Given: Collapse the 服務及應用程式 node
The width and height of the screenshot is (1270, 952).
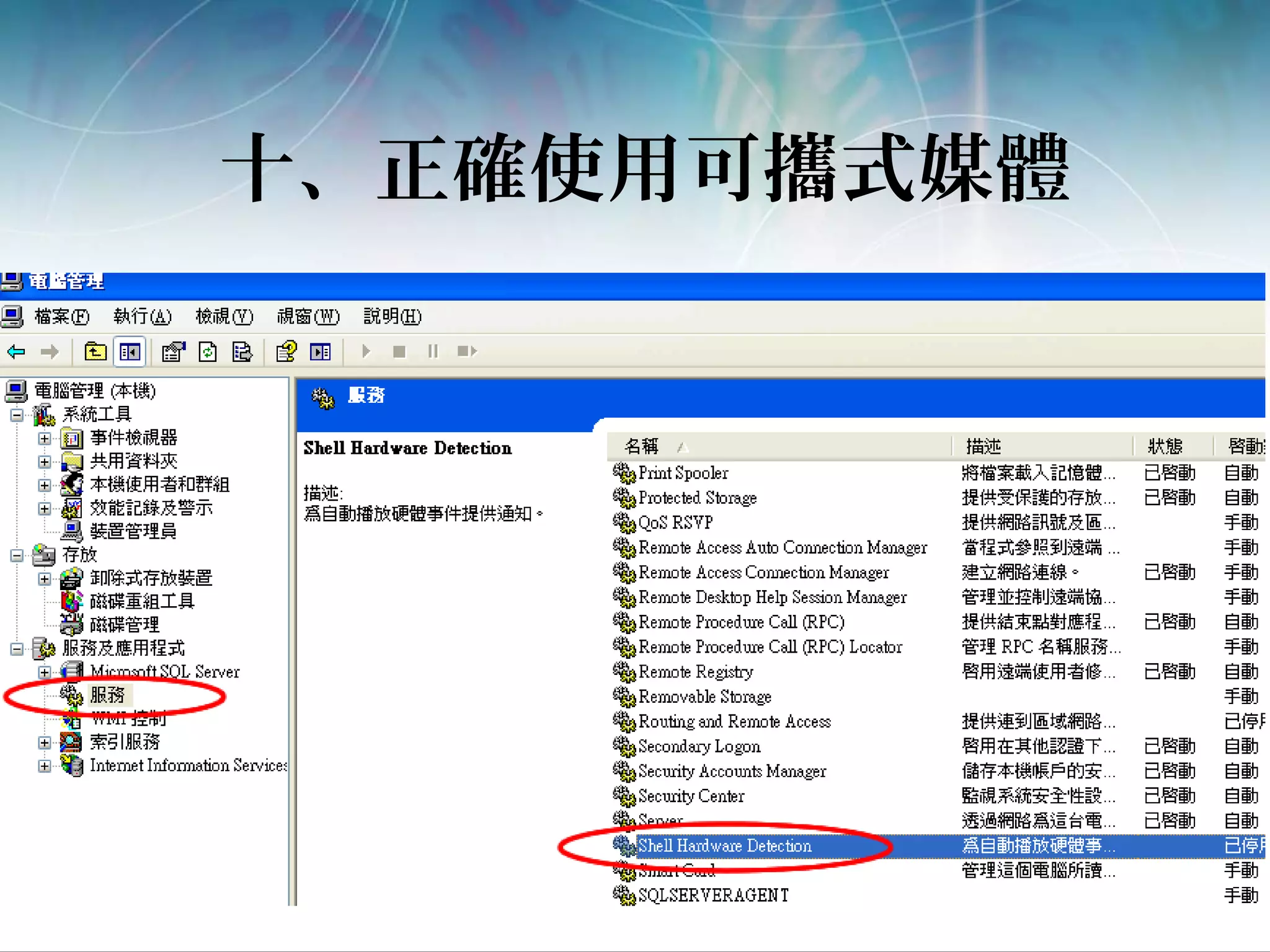Looking at the screenshot, I should point(17,649).
